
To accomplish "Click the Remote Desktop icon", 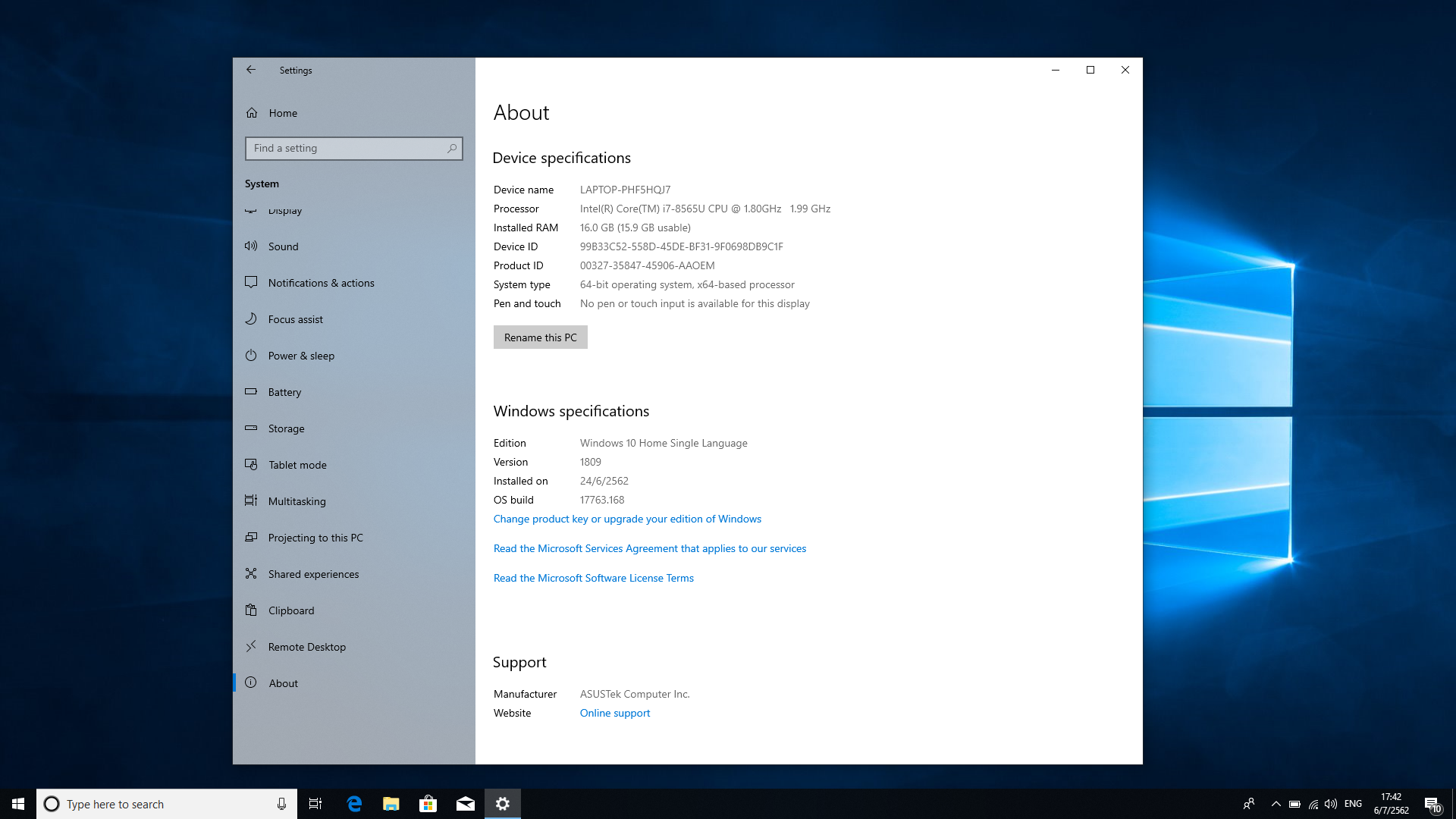I will point(251,646).
